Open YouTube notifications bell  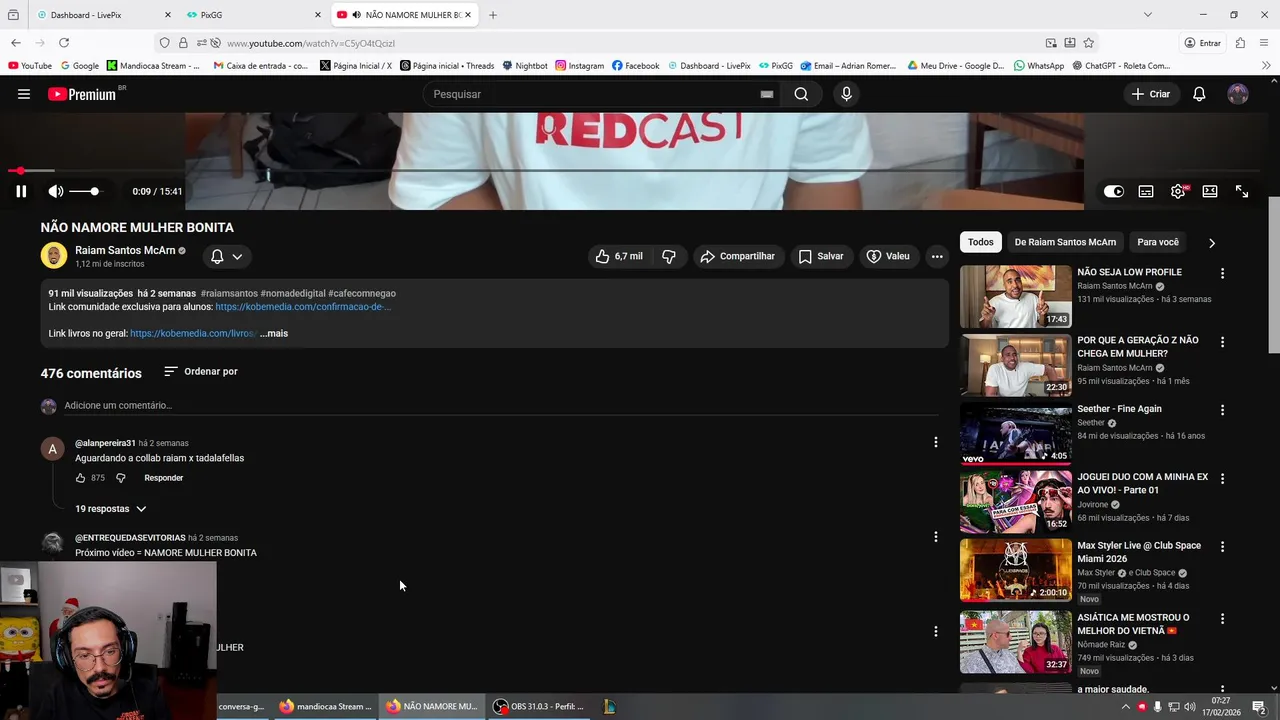[1199, 94]
